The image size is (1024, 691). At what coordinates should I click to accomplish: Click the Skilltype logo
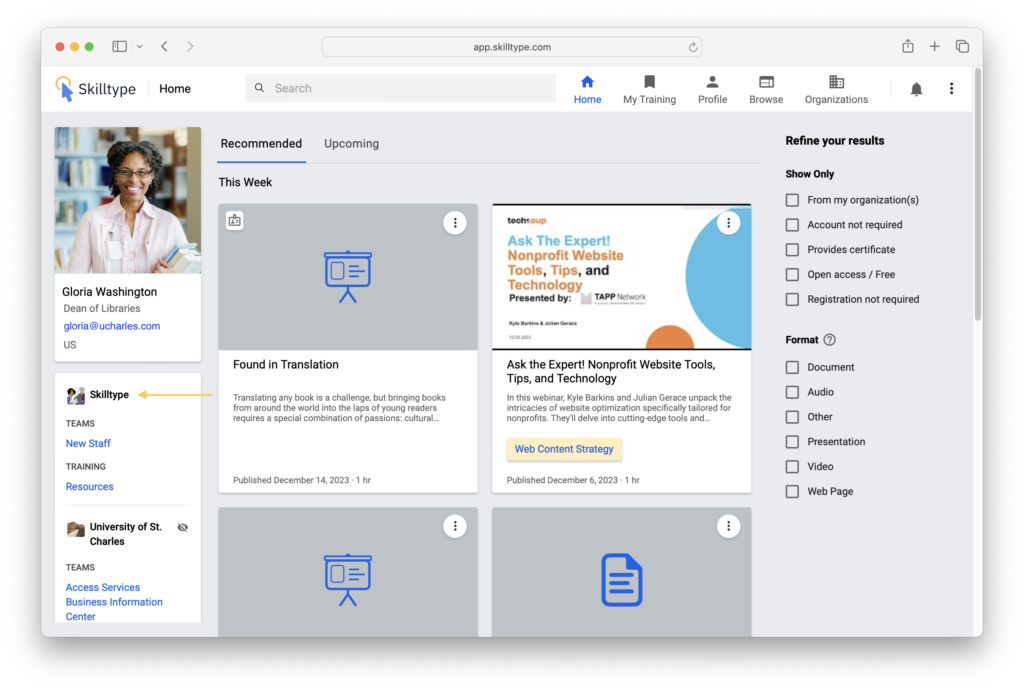[x=96, y=89]
